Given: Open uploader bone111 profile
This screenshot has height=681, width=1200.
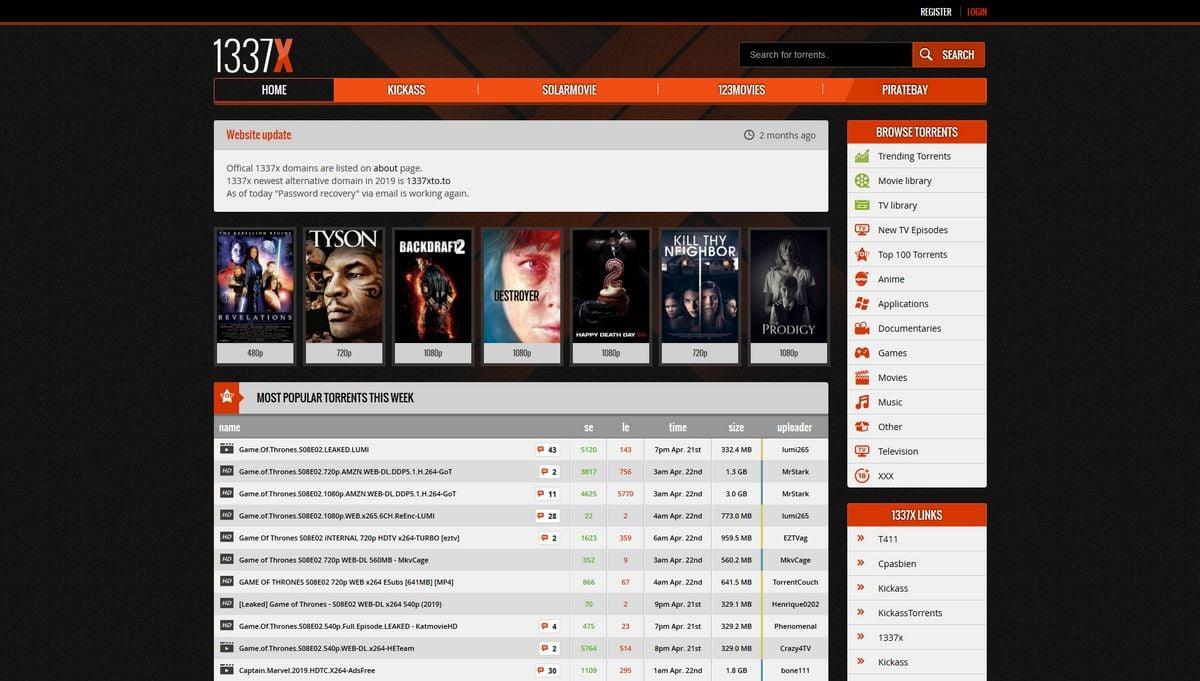Looking at the screenshot, I should pyautogui.click(x=795, y=670).
